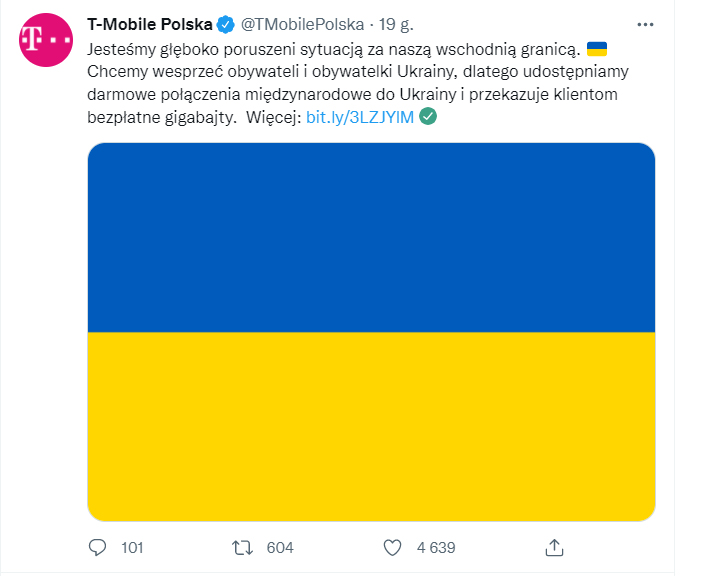Click the reply speech bubble icon
The image size is (706, 576).
[98, 547]
